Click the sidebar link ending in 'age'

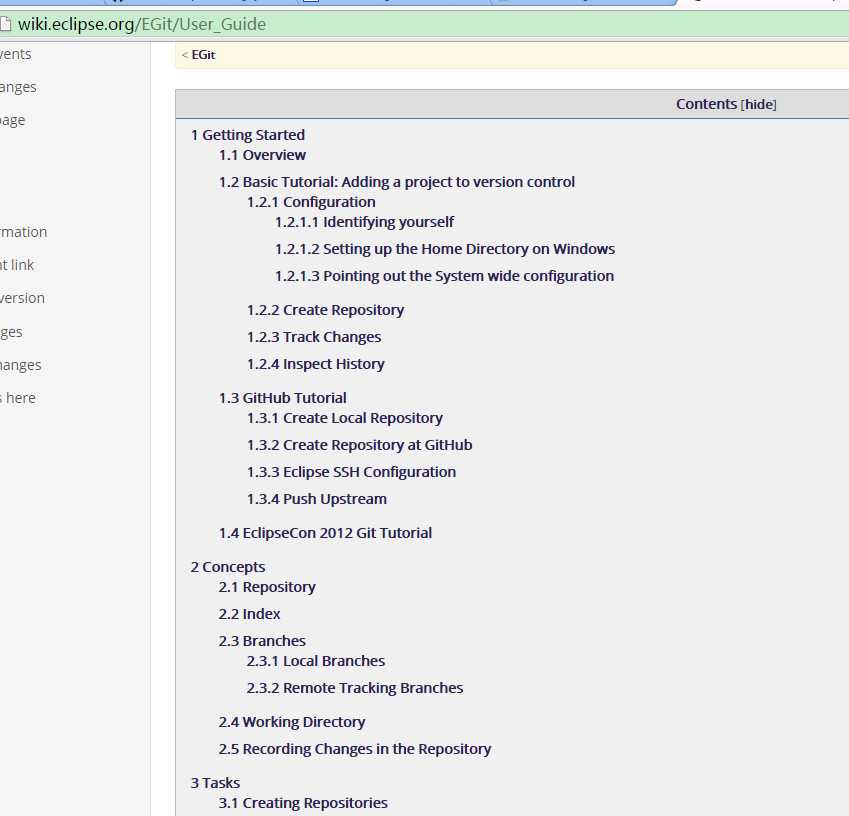12,121
